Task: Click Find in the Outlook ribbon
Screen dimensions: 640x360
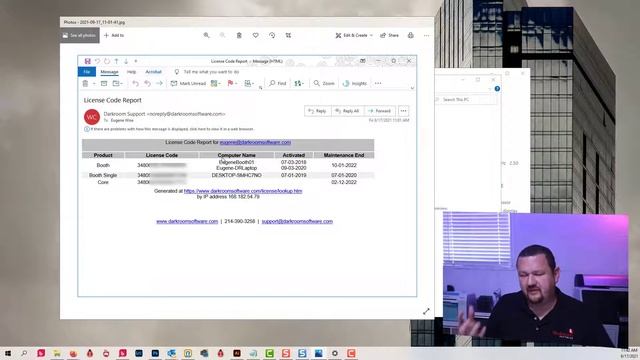Action: 278,83
